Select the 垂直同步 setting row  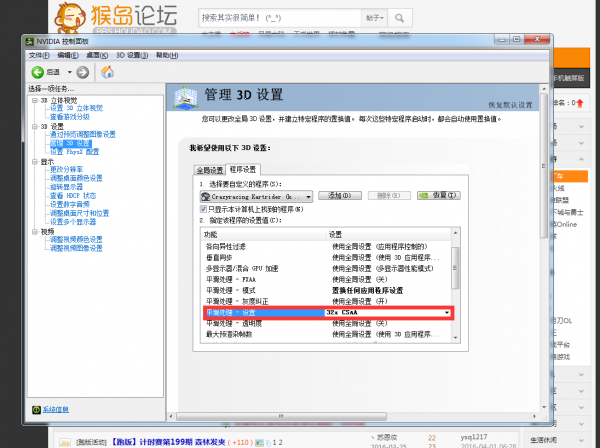326,257
